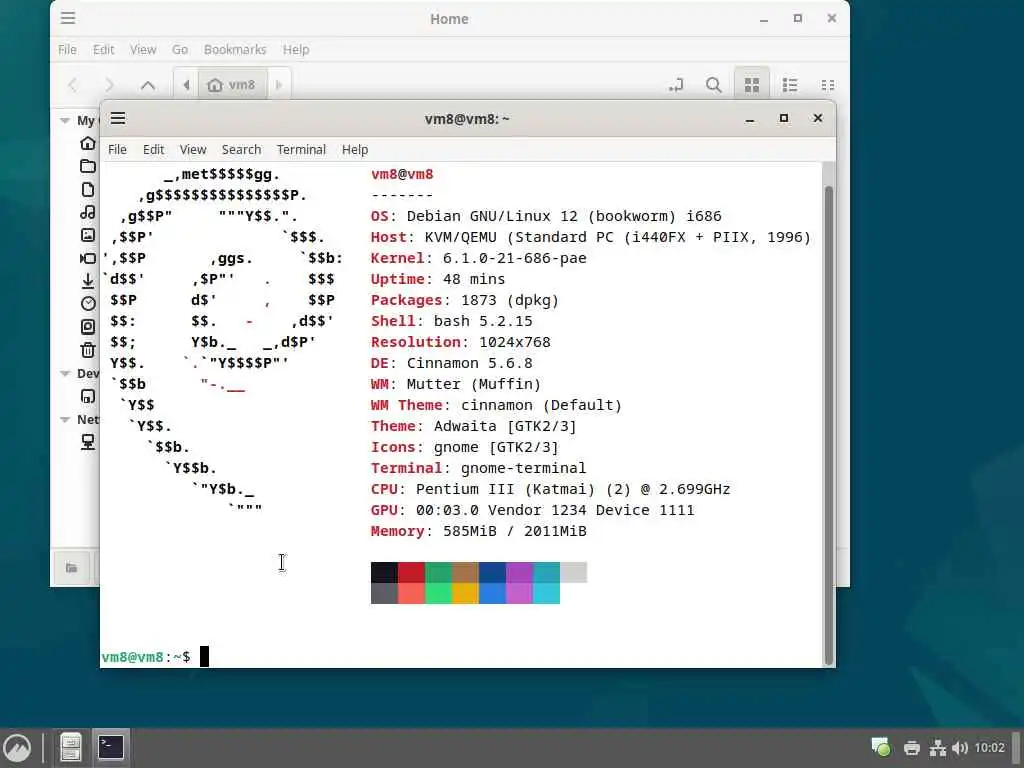Open the File System disk icon in sidebar
Image resolution: width=1024 pixels, height=768 pixels.
tap(88, 327)
